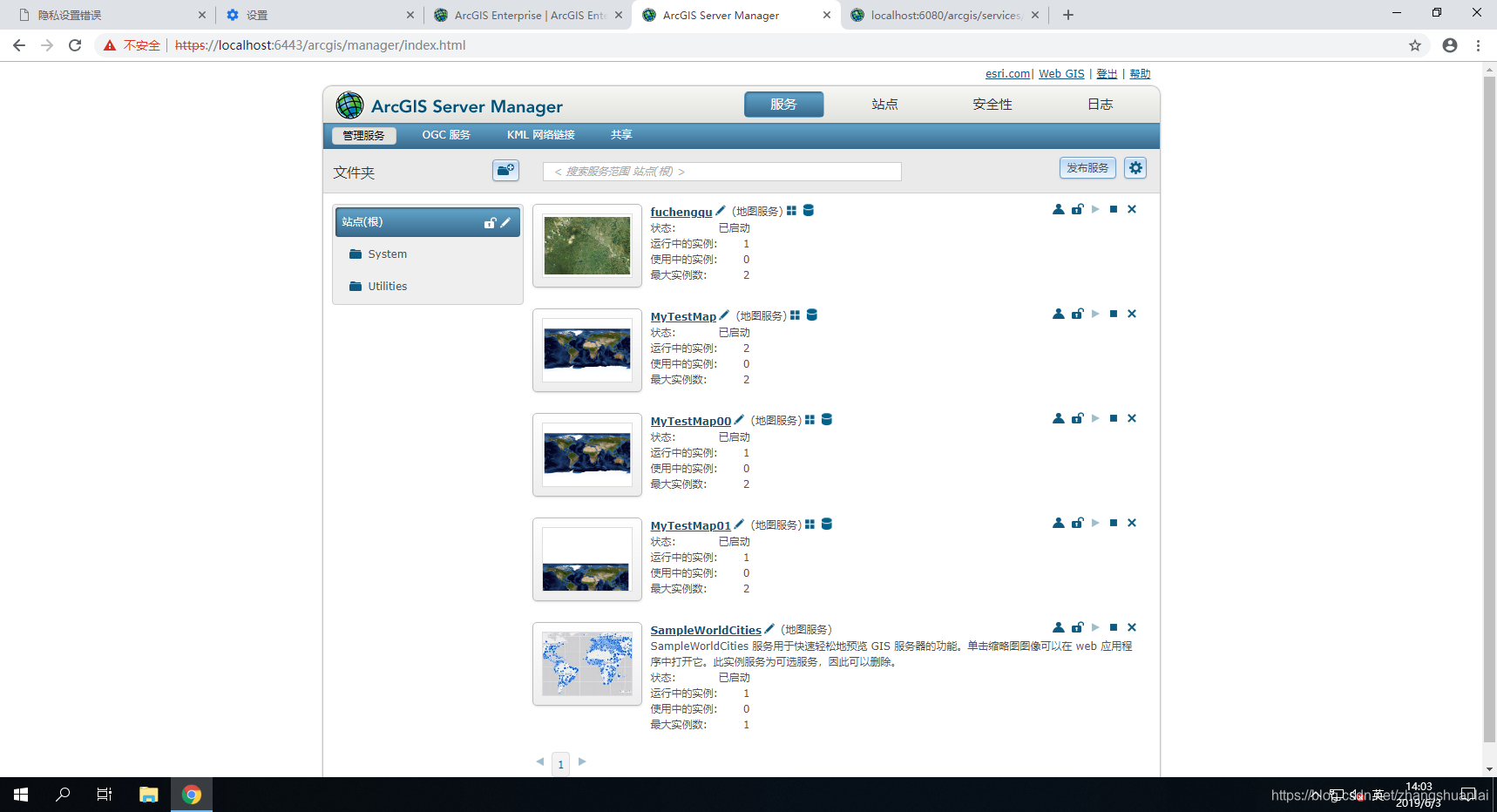Toggle the lock icon for SampleWorldCities service
The height and width of the screenshot is (812, 1497).
[x=1078, y=627]
